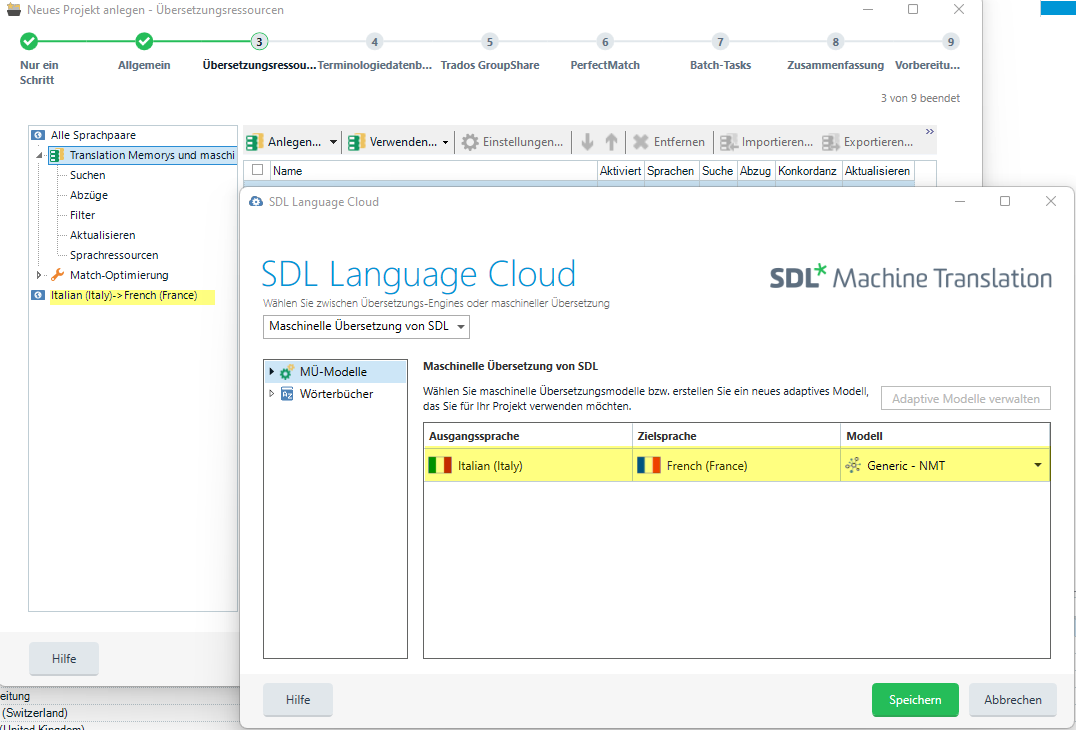Viewport: 1076px width, 730px height.
Task: Select Wörterbücher in the SDL Language Cloud tree
Action: pyautogui.click(x=336, y=394)
